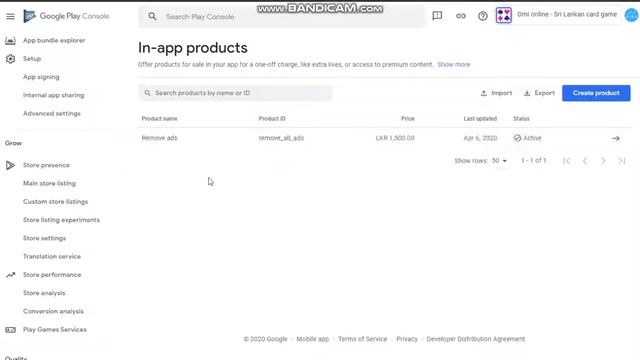
Task: Click the Show more link
Action: pyautogui.click(x=453, y=64)
